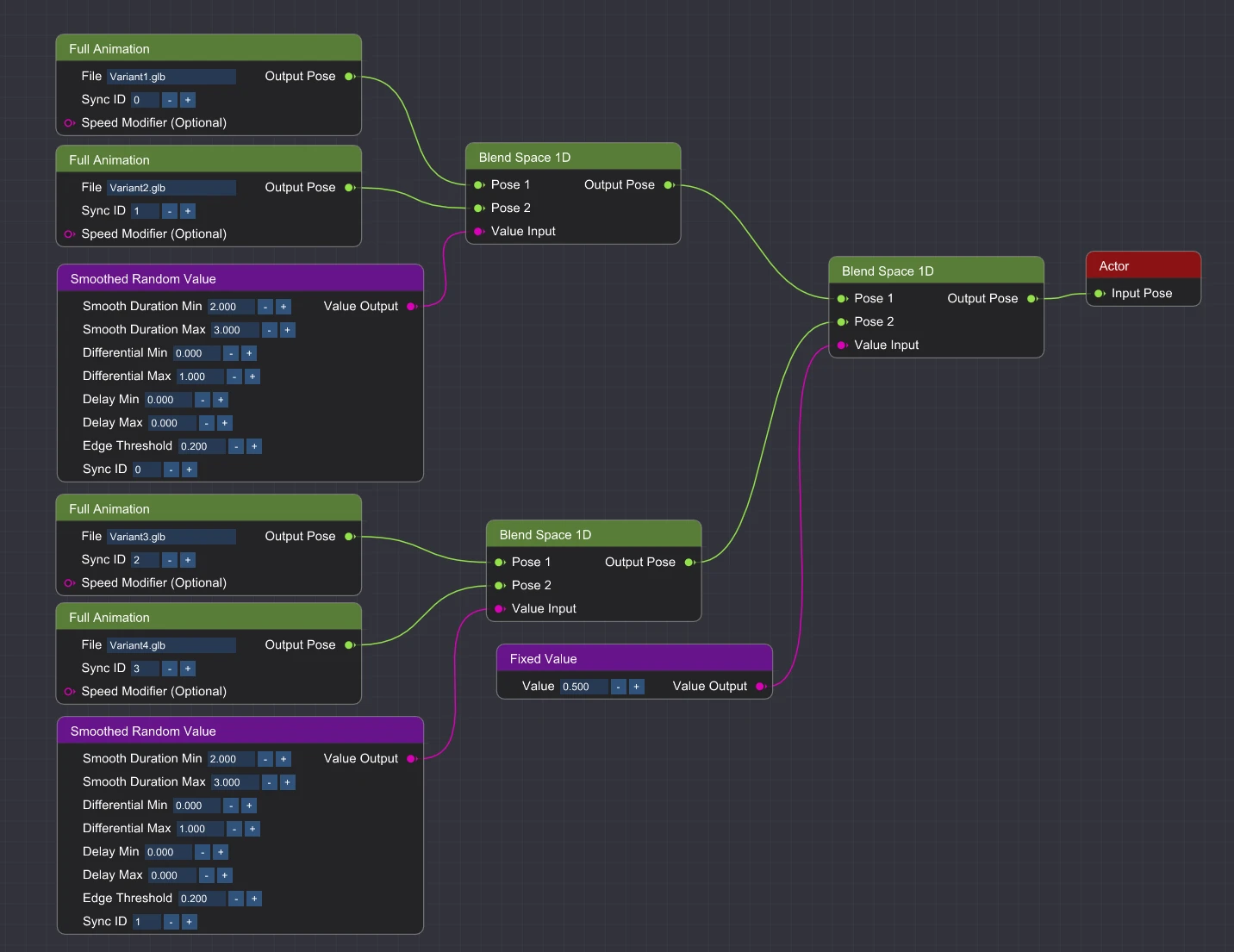Select the Fixed Value node header
Screen dimensions: 1234x952
[633, 659]
